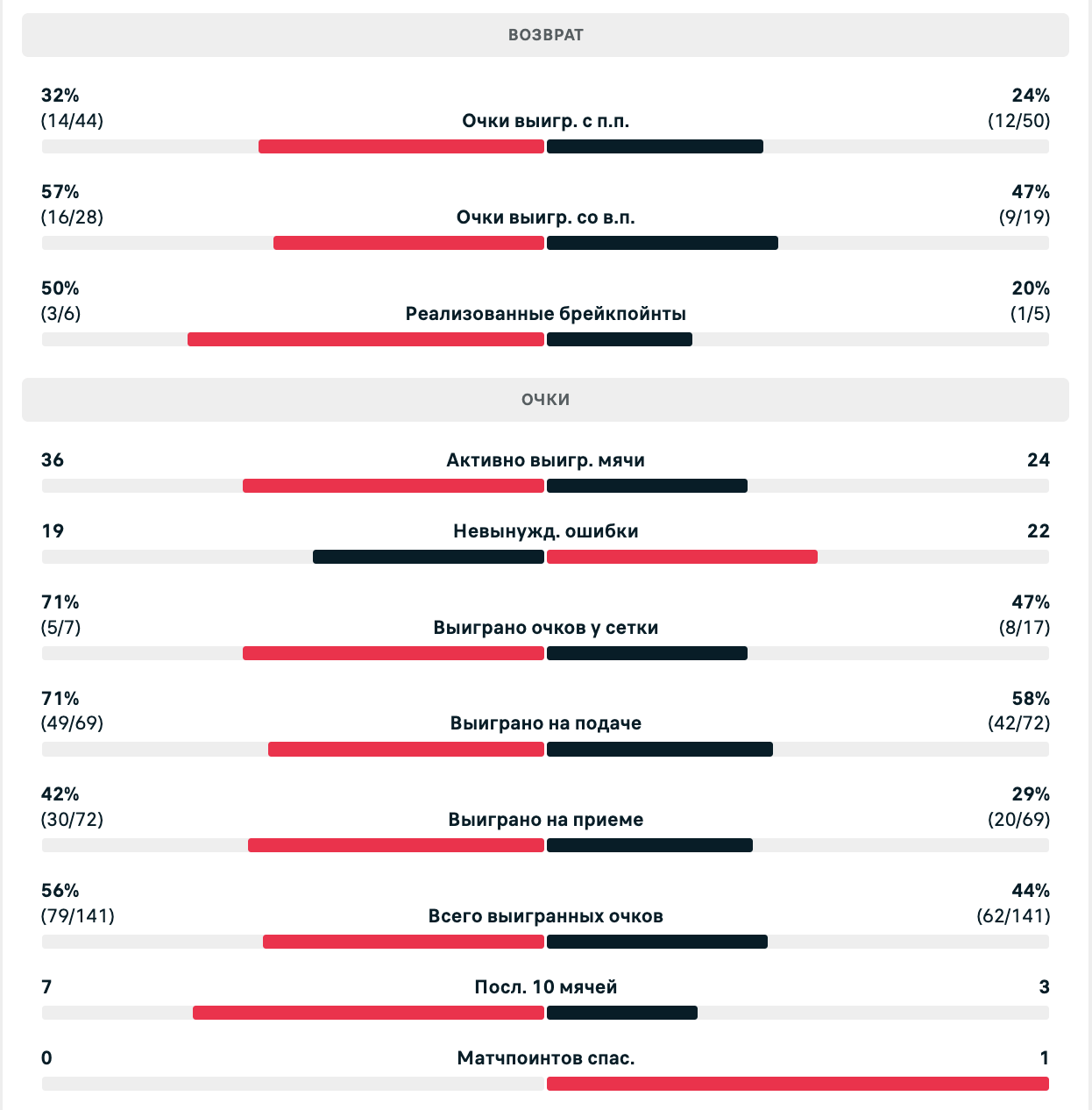Select the Очки выигр. со в.п. label
1092x1110 pixels.
pos(545,217)
